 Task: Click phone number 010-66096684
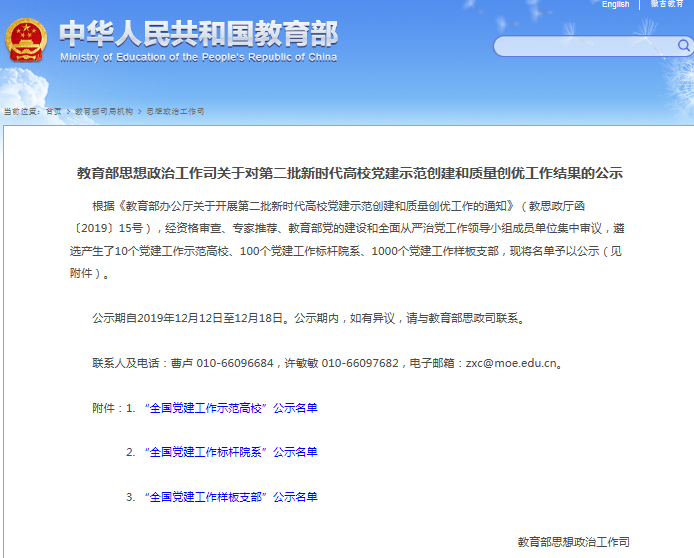(233, 364)
